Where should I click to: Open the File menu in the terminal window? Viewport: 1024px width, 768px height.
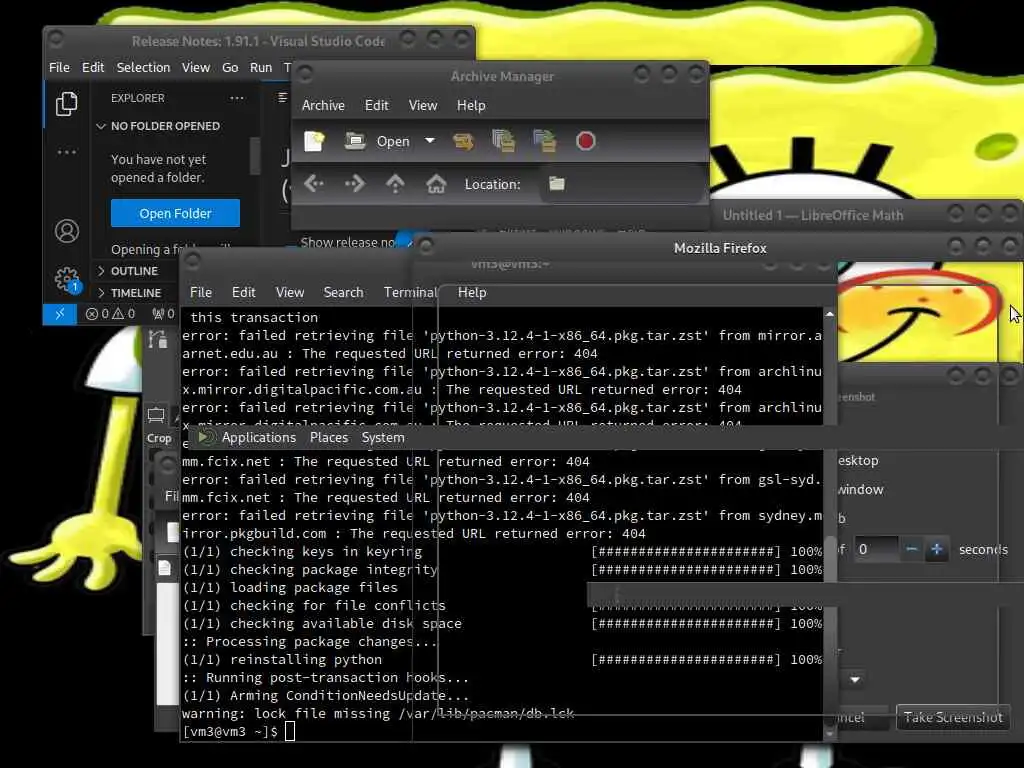coord(200,293)
